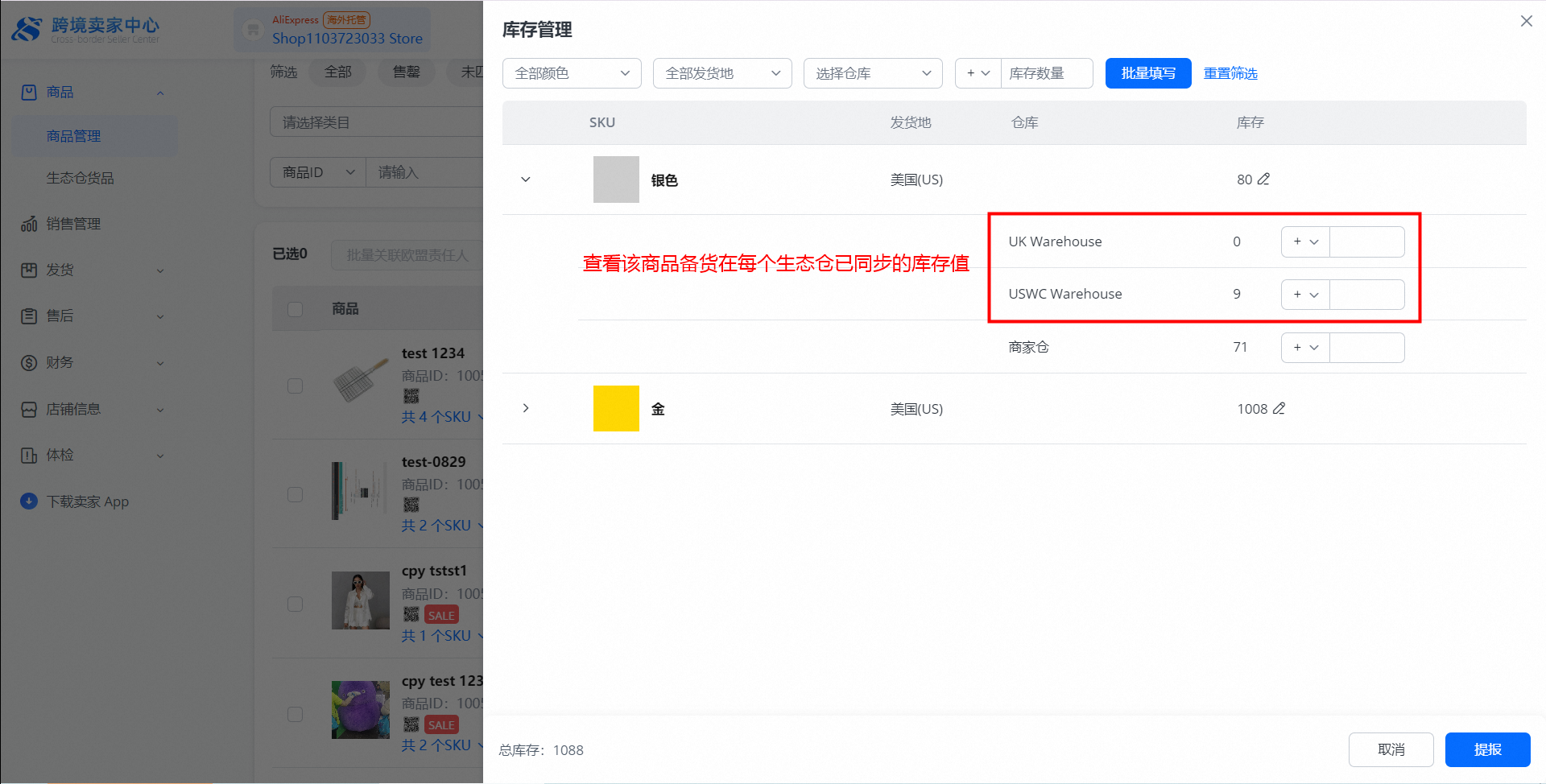Switch to the 售罄 filter tab
Viewport: 1546px width, 784px height.
coord(407,72)
